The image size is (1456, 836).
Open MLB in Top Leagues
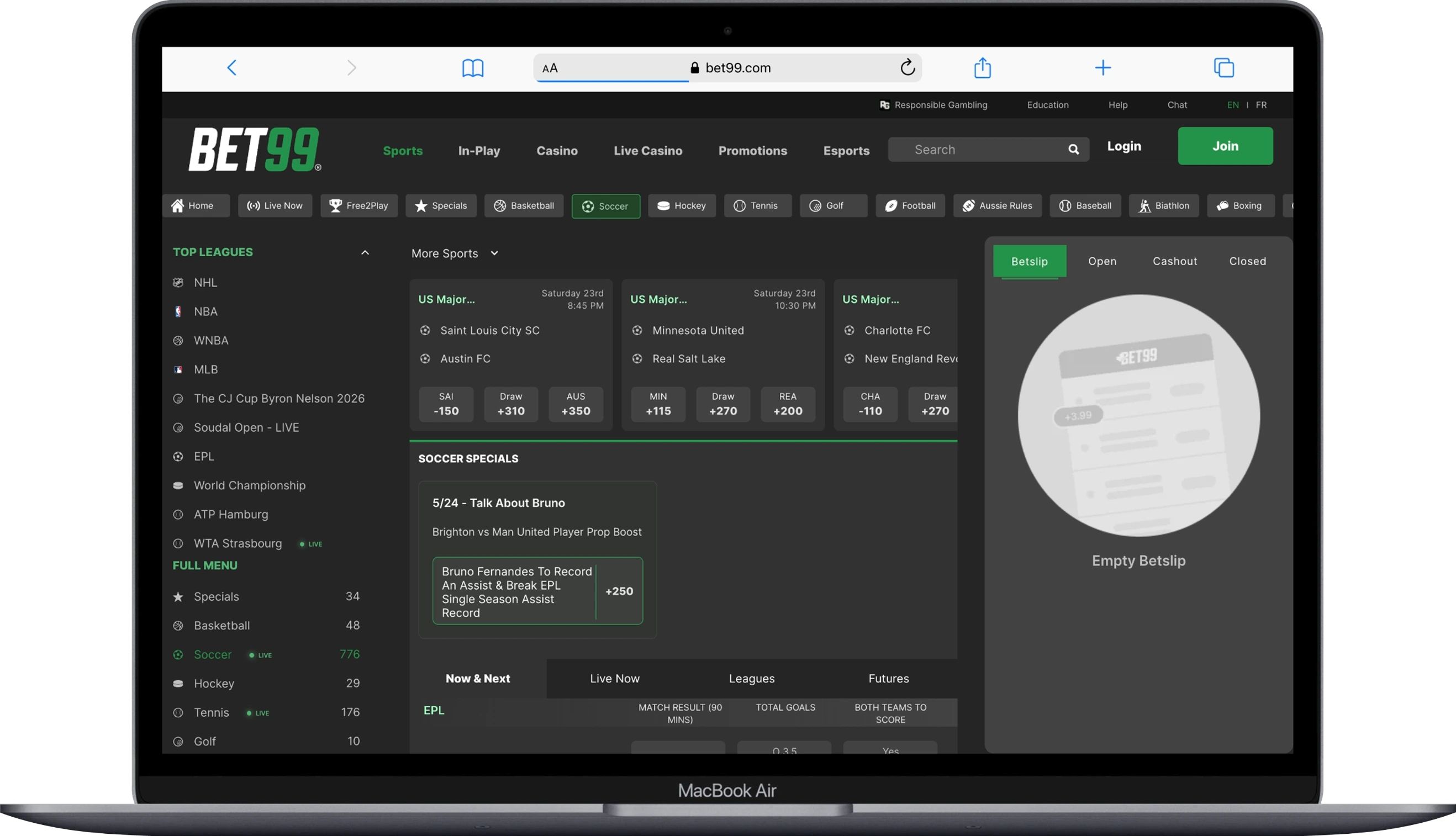click(205, 369)
